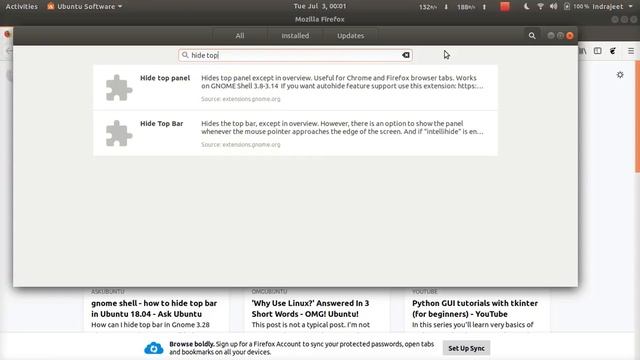Open the Firefox hamburger menu
Screen dimensions: 640x360
pyautogui.click(x=631, y=51)
